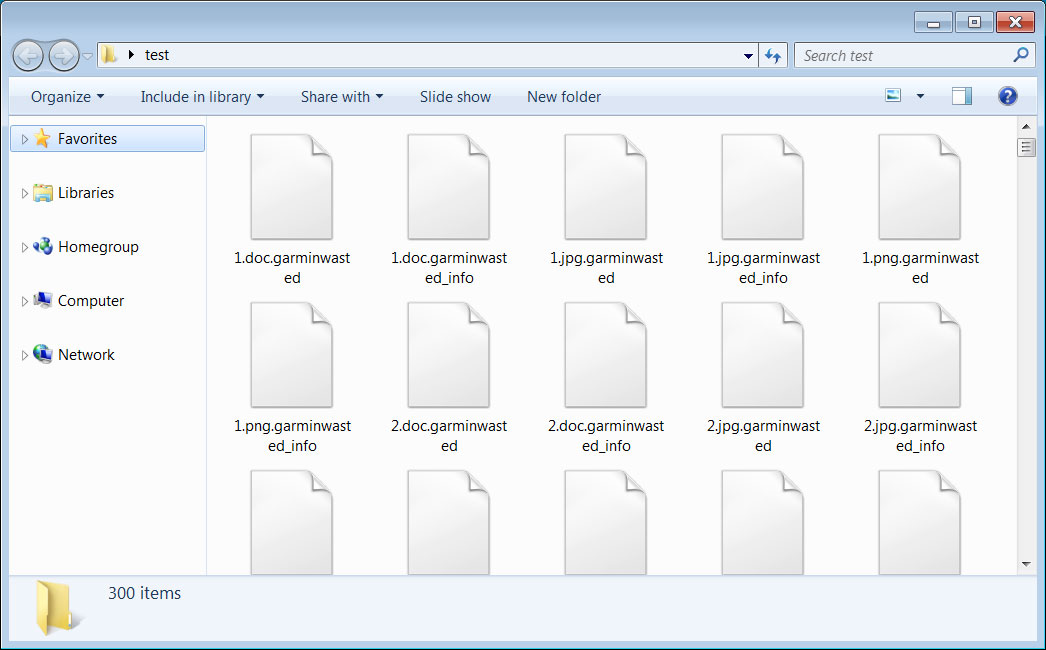Image resolution: width=1046 pixels, height=650 pixels.
Task: Open the address bar dropdown arrow
Action: [748, 56]
